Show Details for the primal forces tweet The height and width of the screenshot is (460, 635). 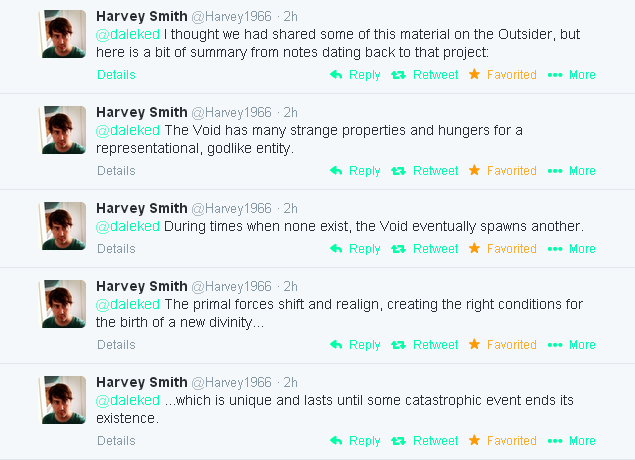pyautogui.click(x=116, y=345)
